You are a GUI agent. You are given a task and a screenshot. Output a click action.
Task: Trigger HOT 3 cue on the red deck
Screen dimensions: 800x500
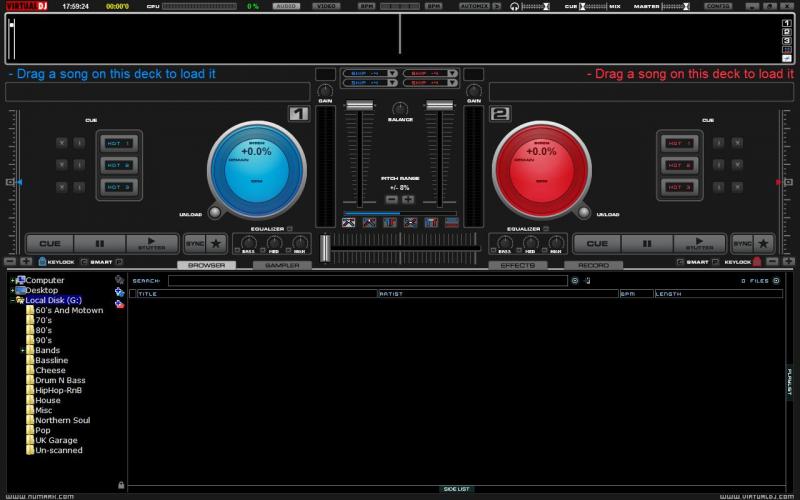coord(679,187)
